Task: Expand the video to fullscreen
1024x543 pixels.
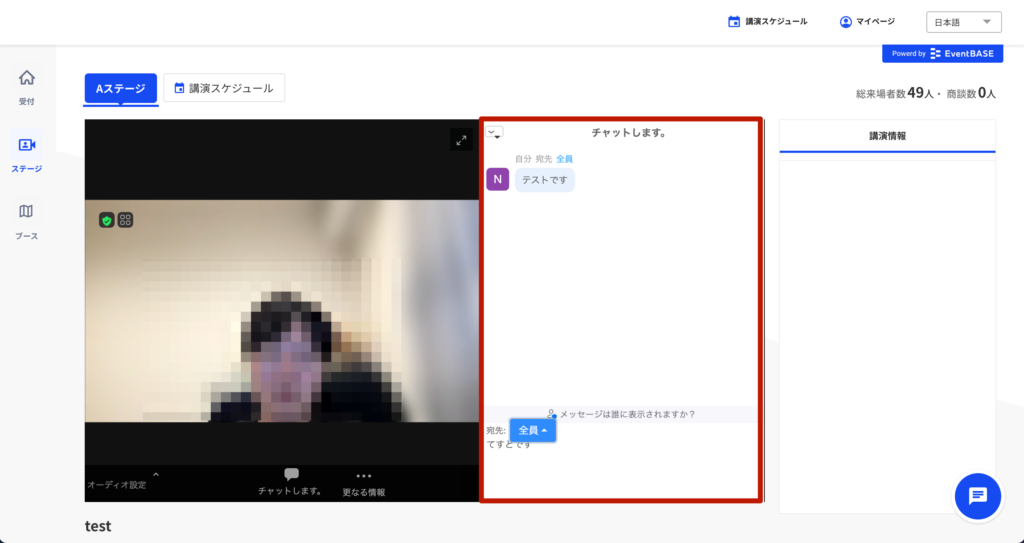Action: [461, 140]
